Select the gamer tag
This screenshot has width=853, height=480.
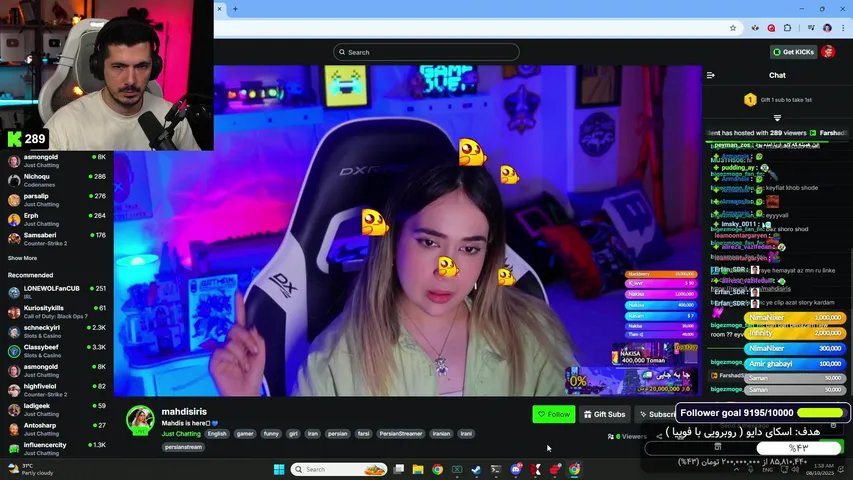pos(245,434)
